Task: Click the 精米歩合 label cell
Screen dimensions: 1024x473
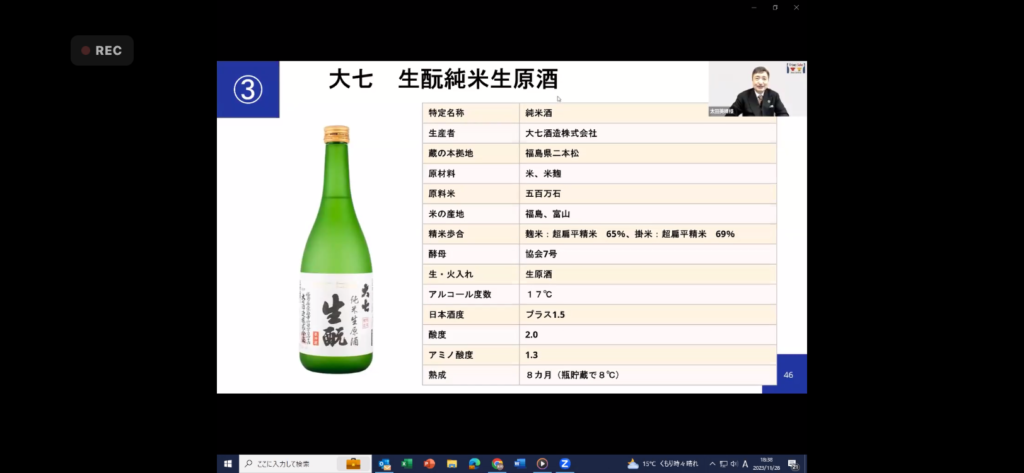Action: [x=471, y=234]
